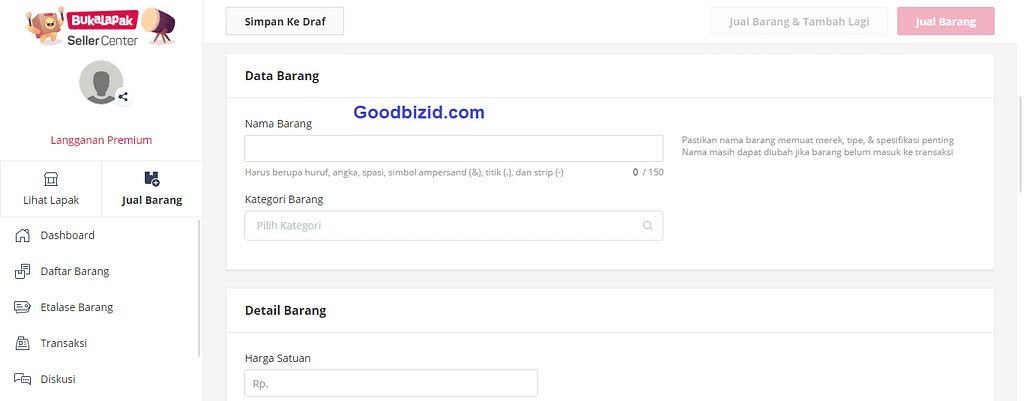1024x401 pixels.
Task: Focus the Harga Satuan Rp. field
Action: pos(391,383)
